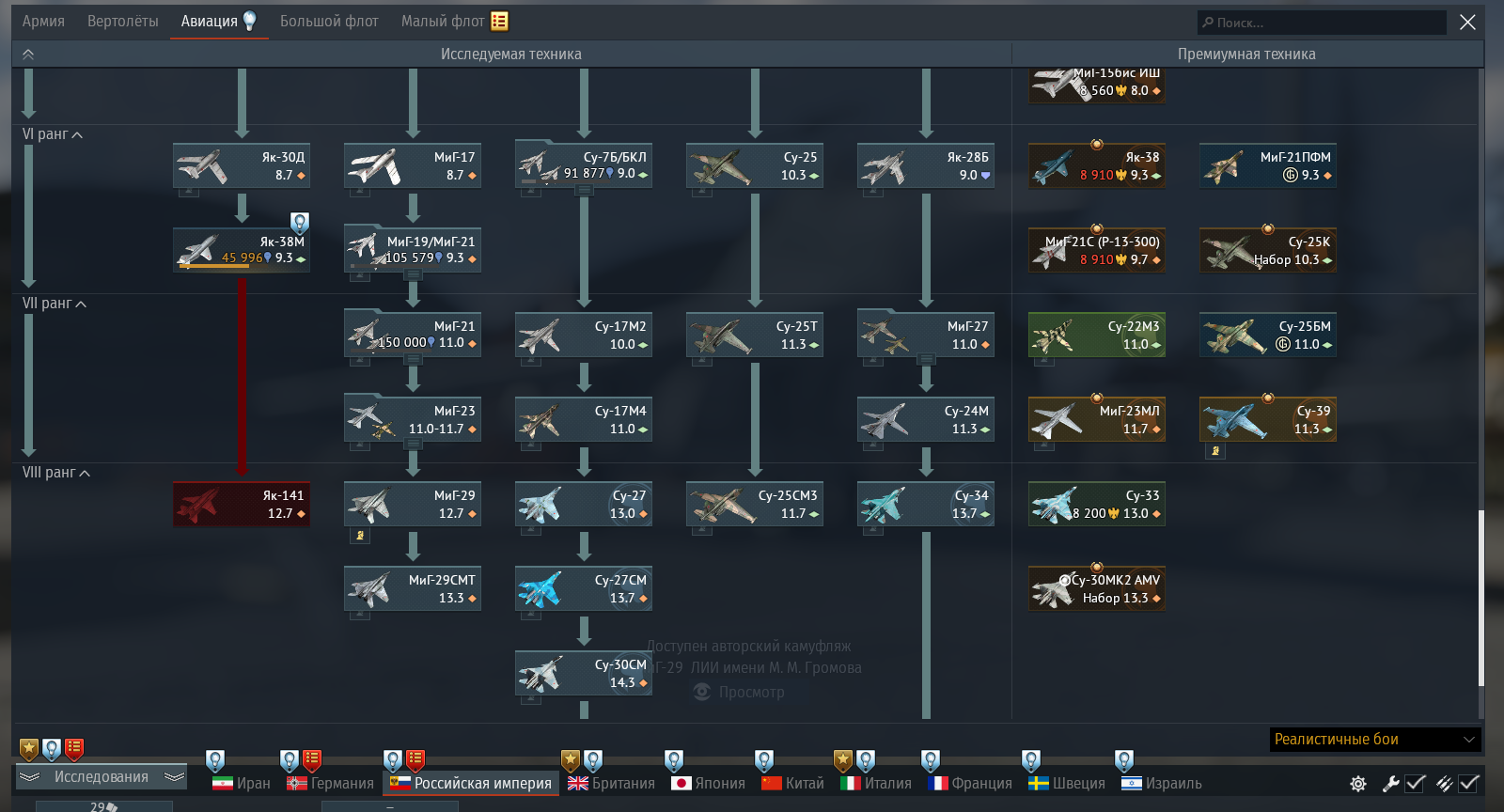
Task: Switch to the Армия tab
Action: tap(43, 21)
